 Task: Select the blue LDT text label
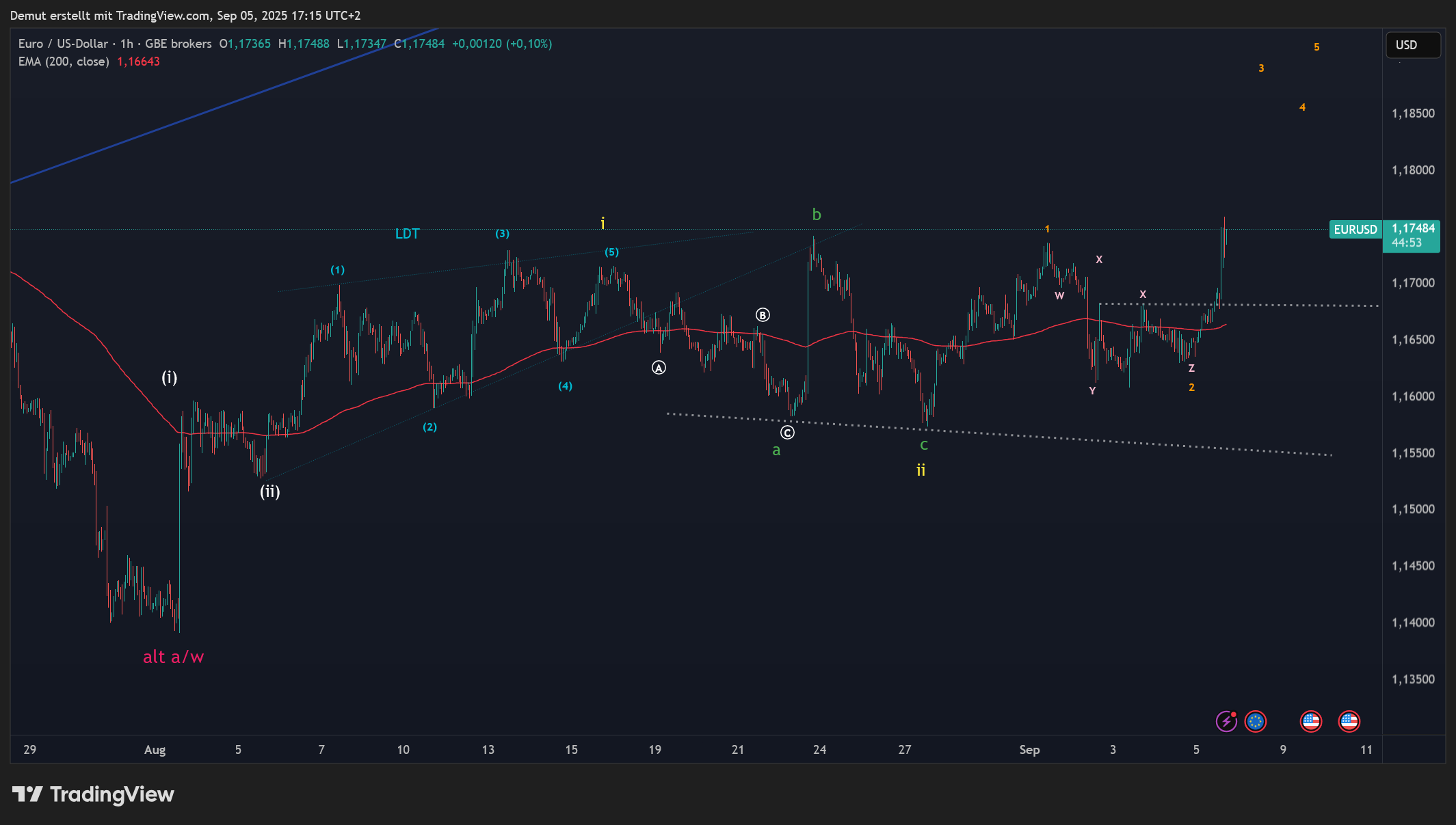pyautogui.click(x=407, y=234)
